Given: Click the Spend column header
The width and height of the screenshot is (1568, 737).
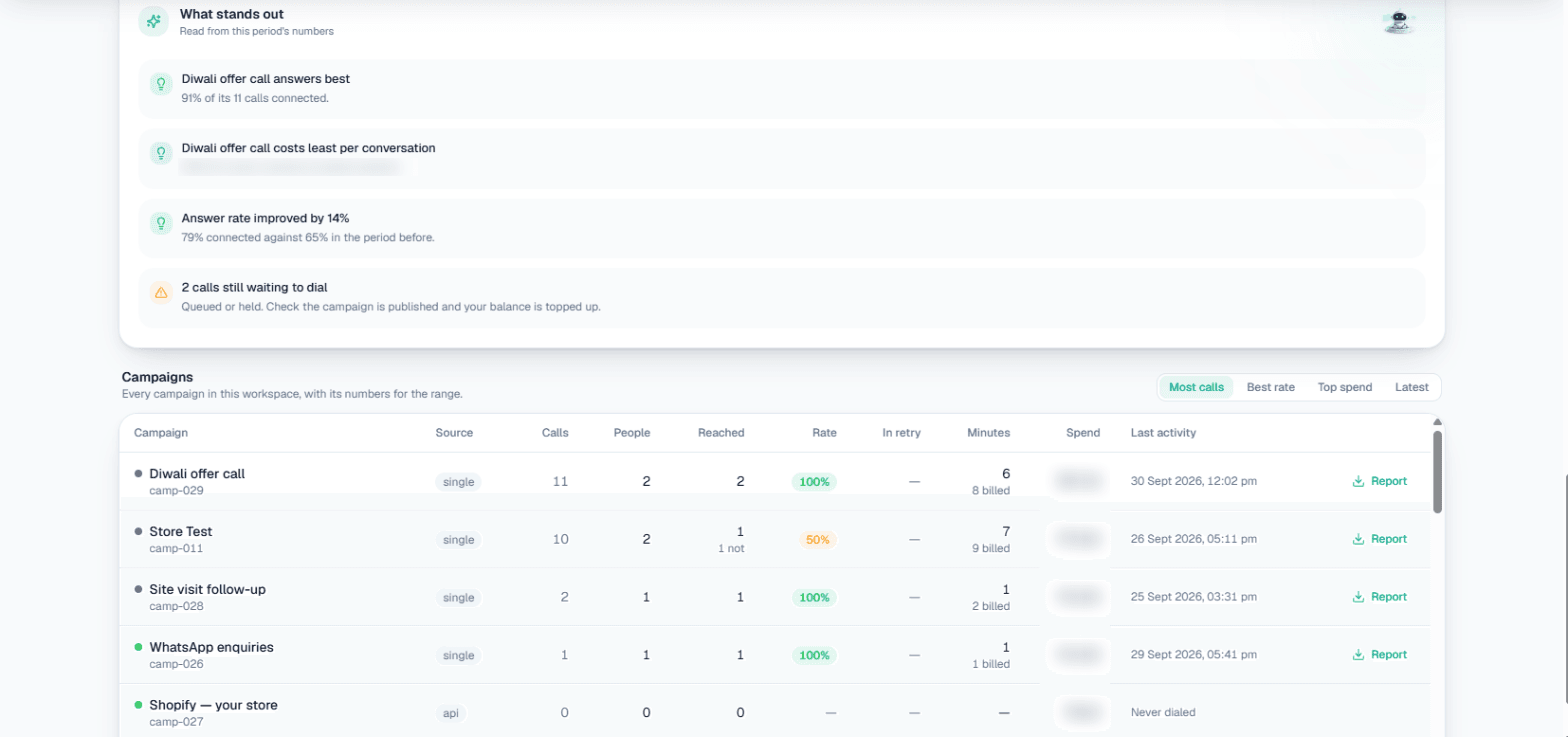Looking at the screenshot, I should (1083, 433).
